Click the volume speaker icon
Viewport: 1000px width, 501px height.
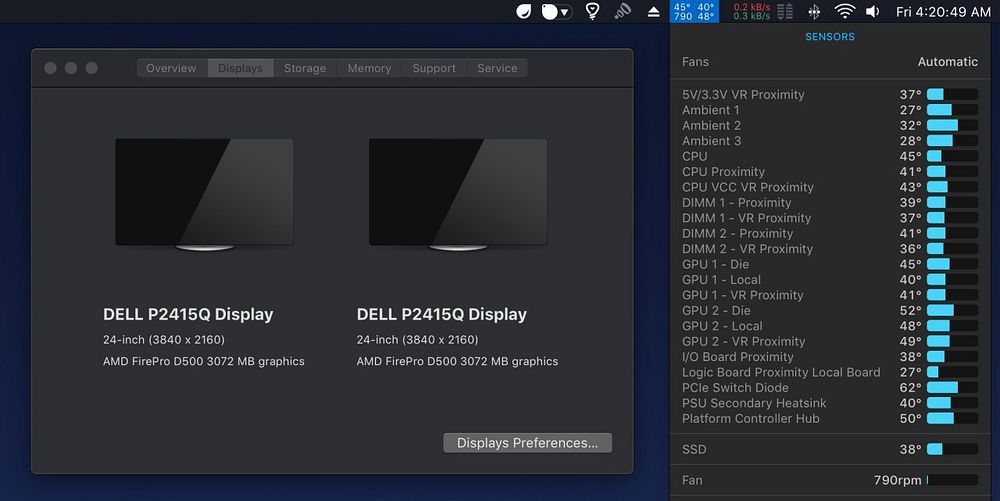pyautogui.click(x=872, y=11)
